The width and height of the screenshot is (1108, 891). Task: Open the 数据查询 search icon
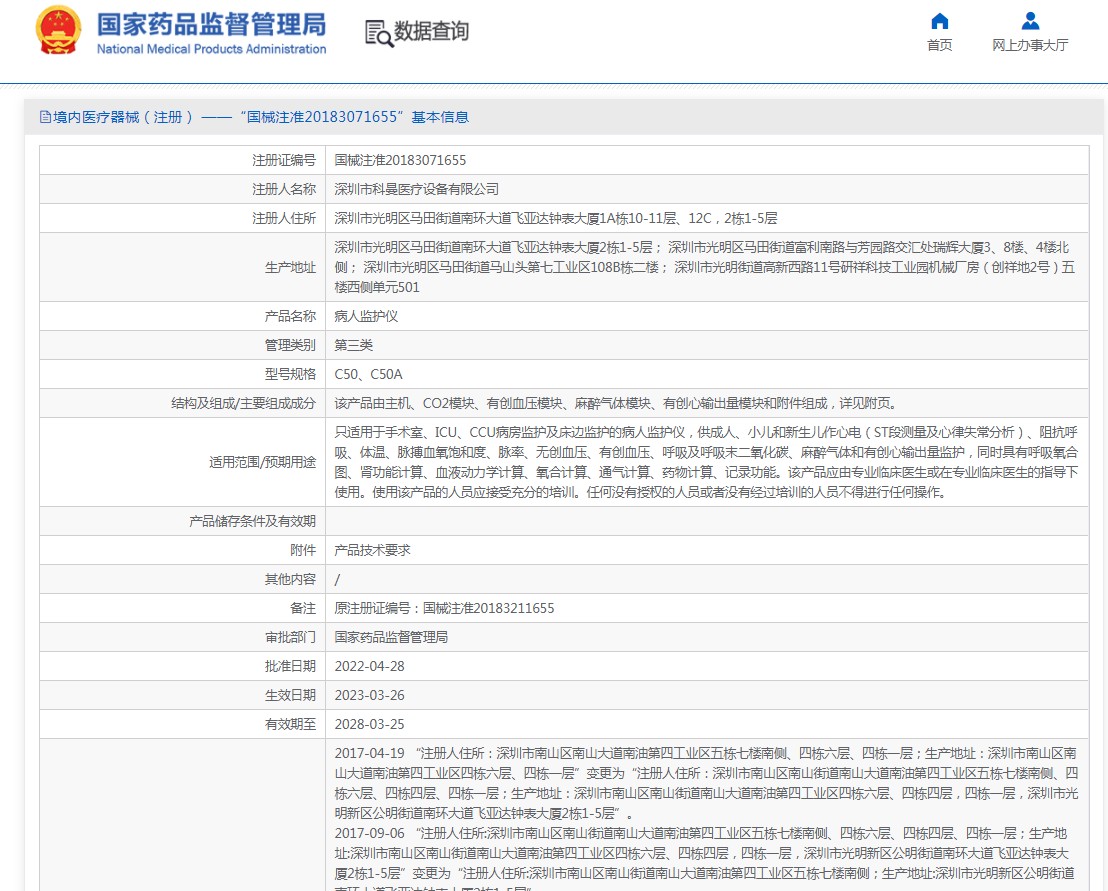click(379, 33)
